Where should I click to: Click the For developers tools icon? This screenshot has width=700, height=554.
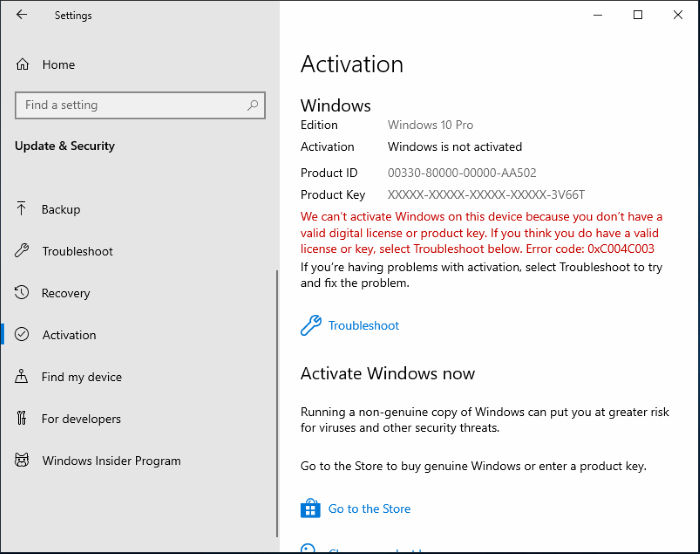coord(21,418)
